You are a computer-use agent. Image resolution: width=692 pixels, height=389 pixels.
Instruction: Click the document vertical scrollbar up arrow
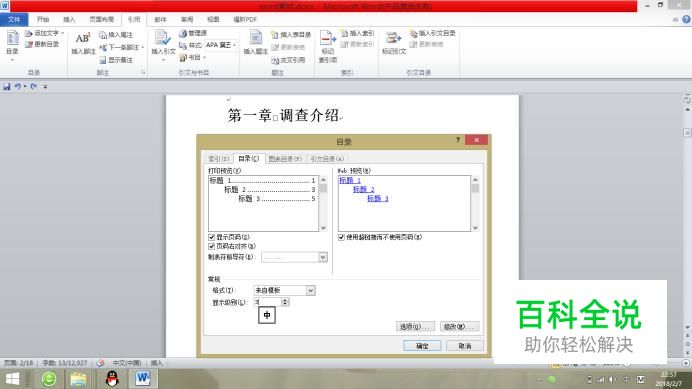tap(688, 110)
